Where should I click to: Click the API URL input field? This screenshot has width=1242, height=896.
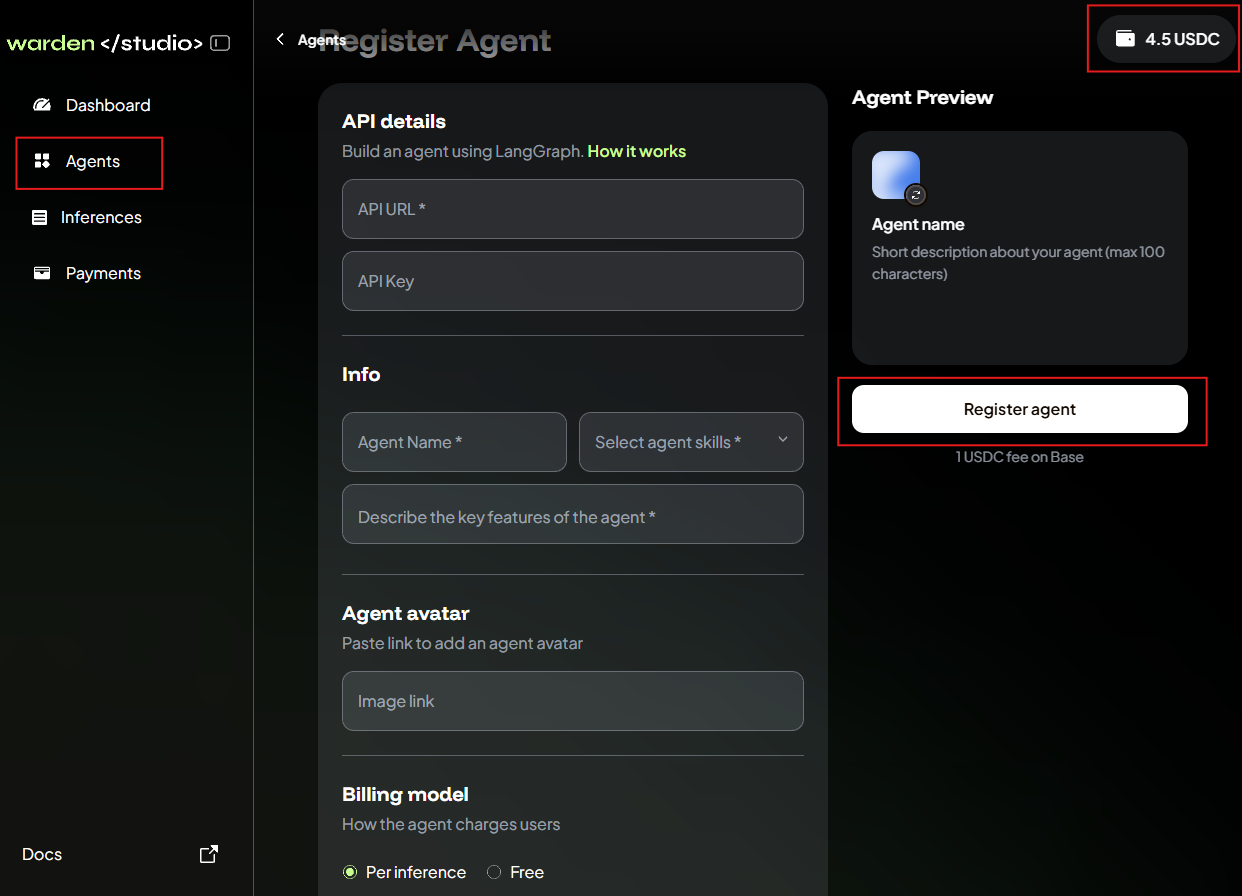pos(572,209)
